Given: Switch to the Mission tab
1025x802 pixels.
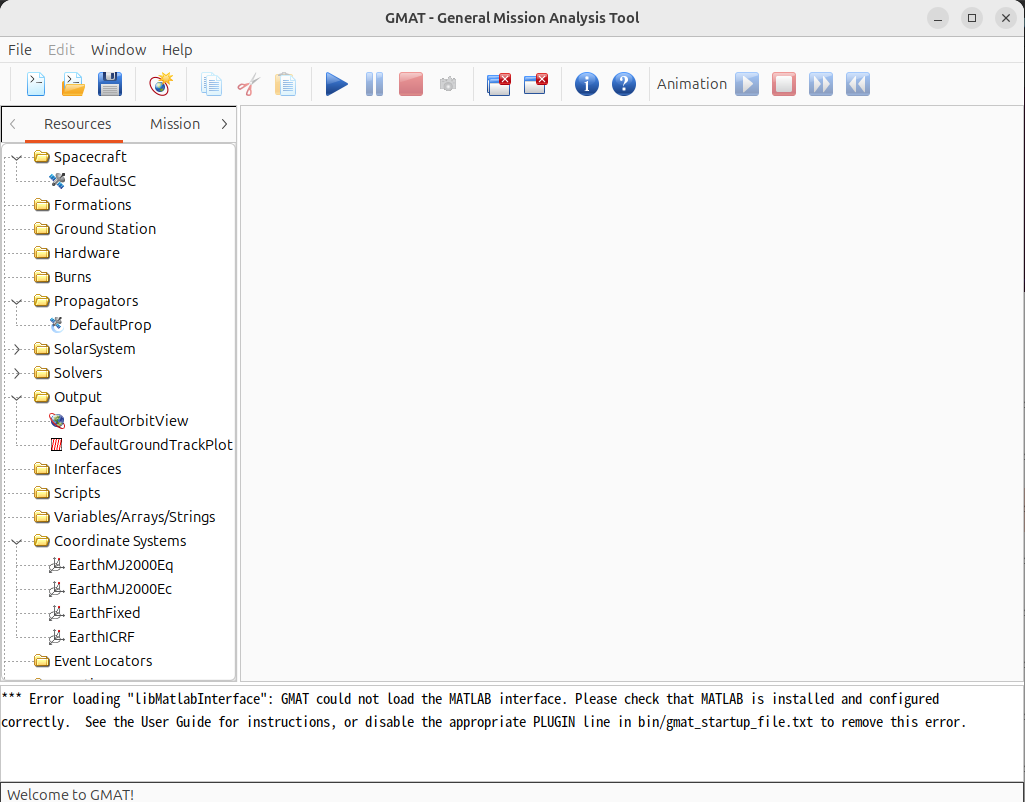Looking at the screenshot, I should [175, 124].
